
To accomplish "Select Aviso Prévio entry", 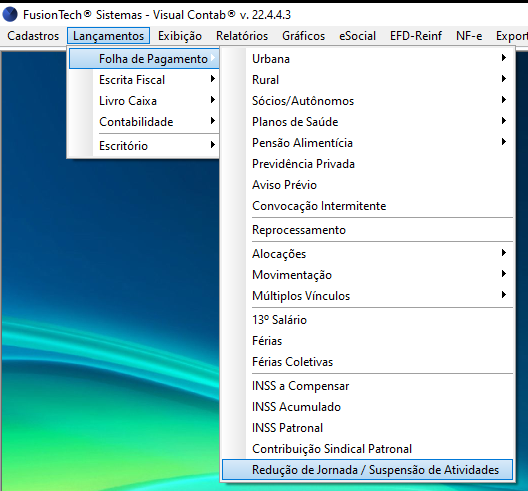I will pyautogui.click(x=367, y=185).
